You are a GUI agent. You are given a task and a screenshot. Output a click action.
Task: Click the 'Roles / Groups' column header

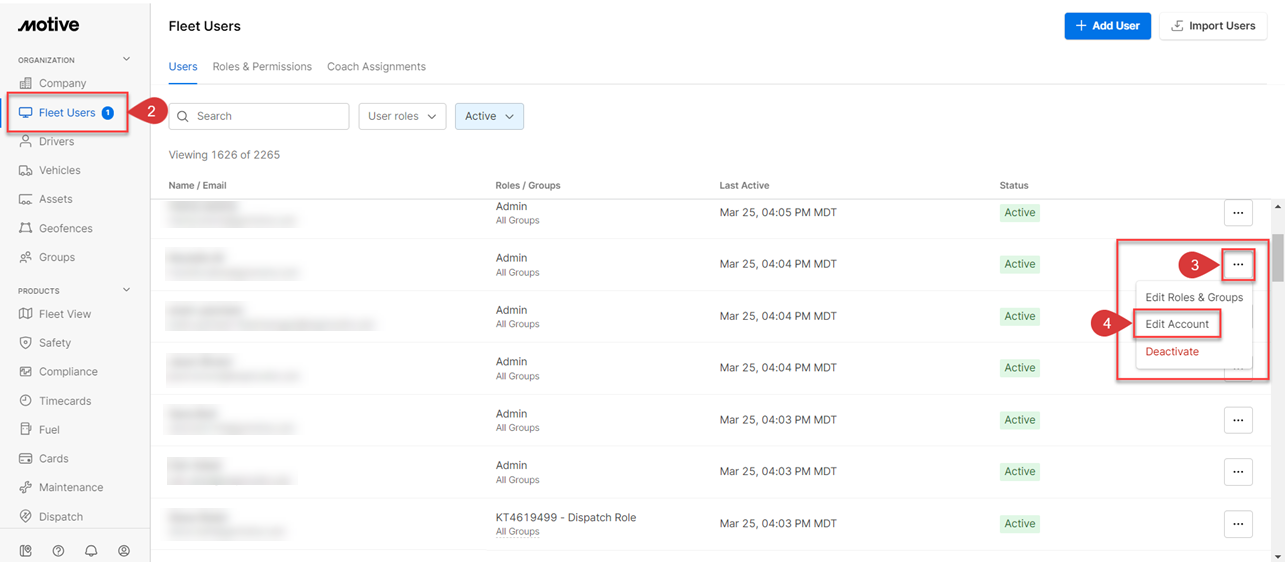(528, 186)
